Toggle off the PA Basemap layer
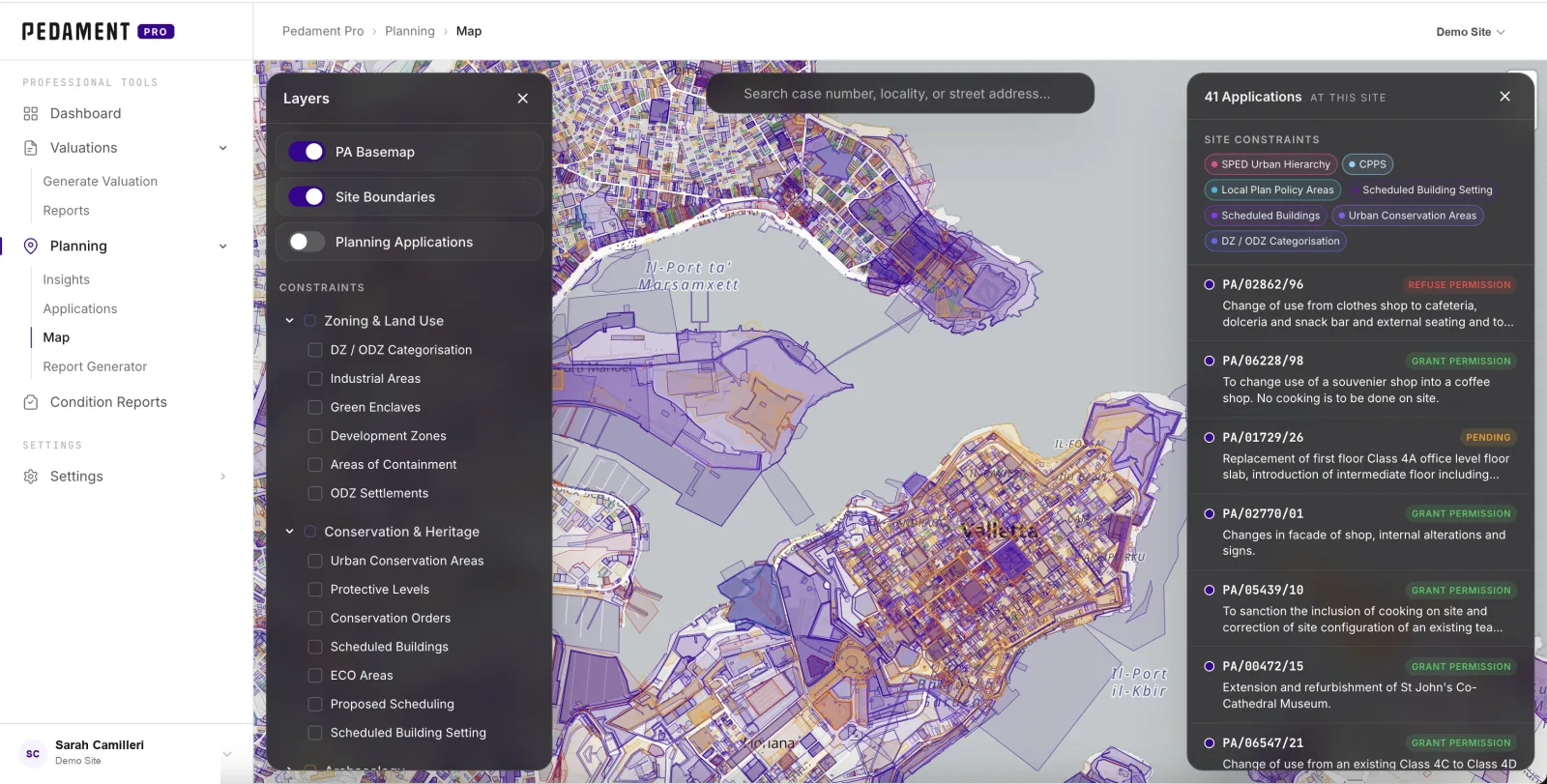The height and width of the screenshot is (784, 1547). (x=306, y=152)
